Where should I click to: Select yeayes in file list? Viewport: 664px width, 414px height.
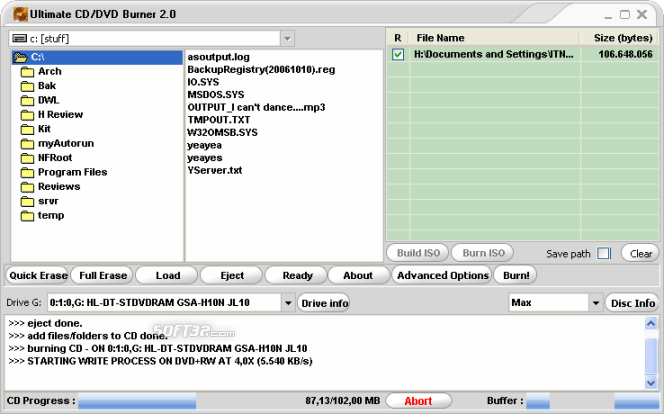pyautogui.click(x=205, y=158)
